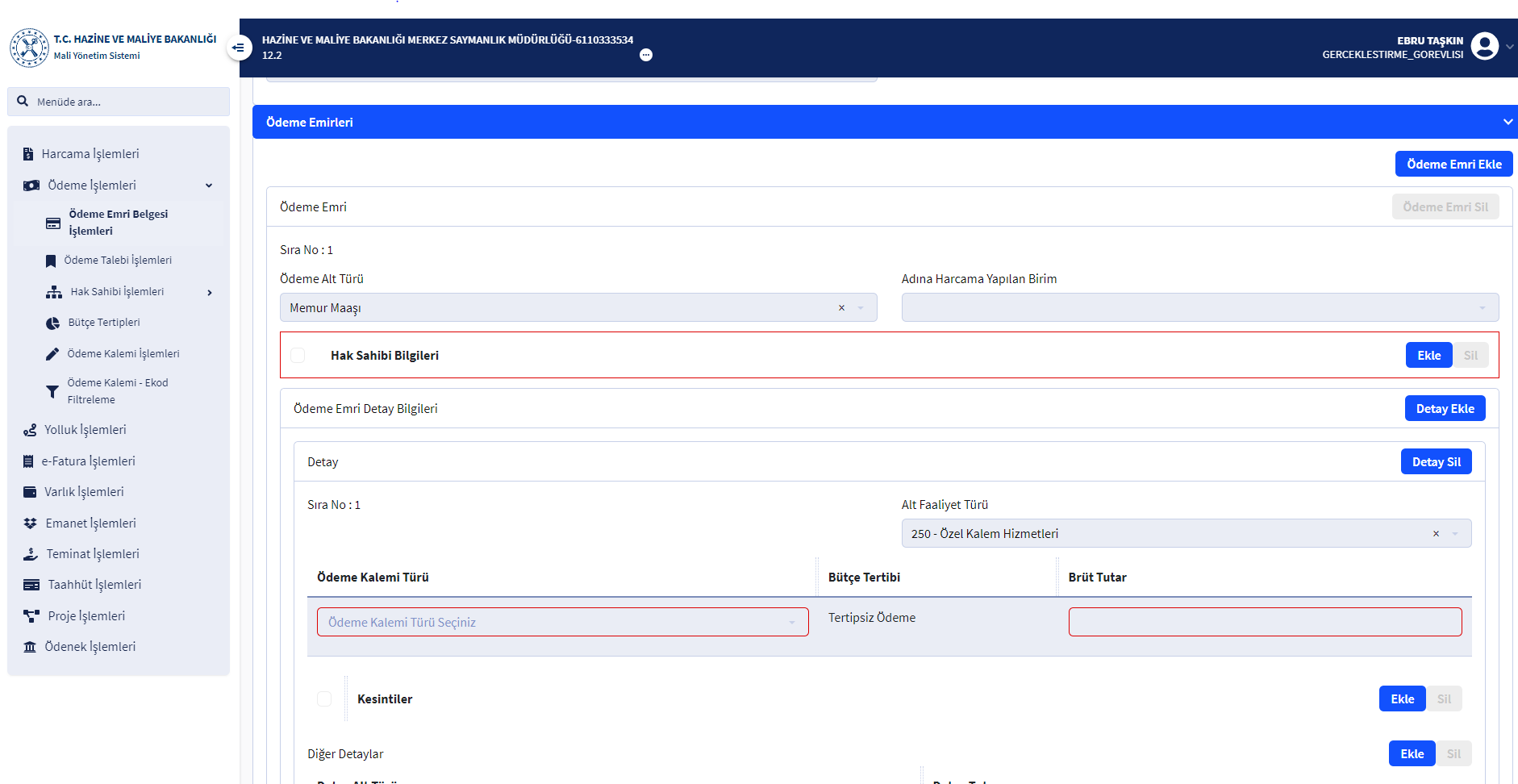Collapse the Ödeme Emirleri panel chevron

[1508, 122]
